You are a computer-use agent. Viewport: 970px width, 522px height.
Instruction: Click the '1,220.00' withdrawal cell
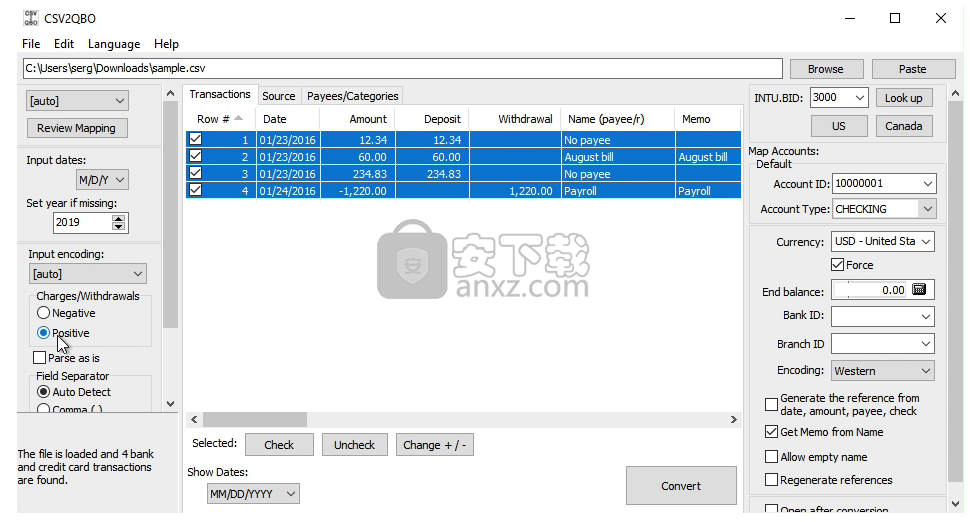point(515,190)
